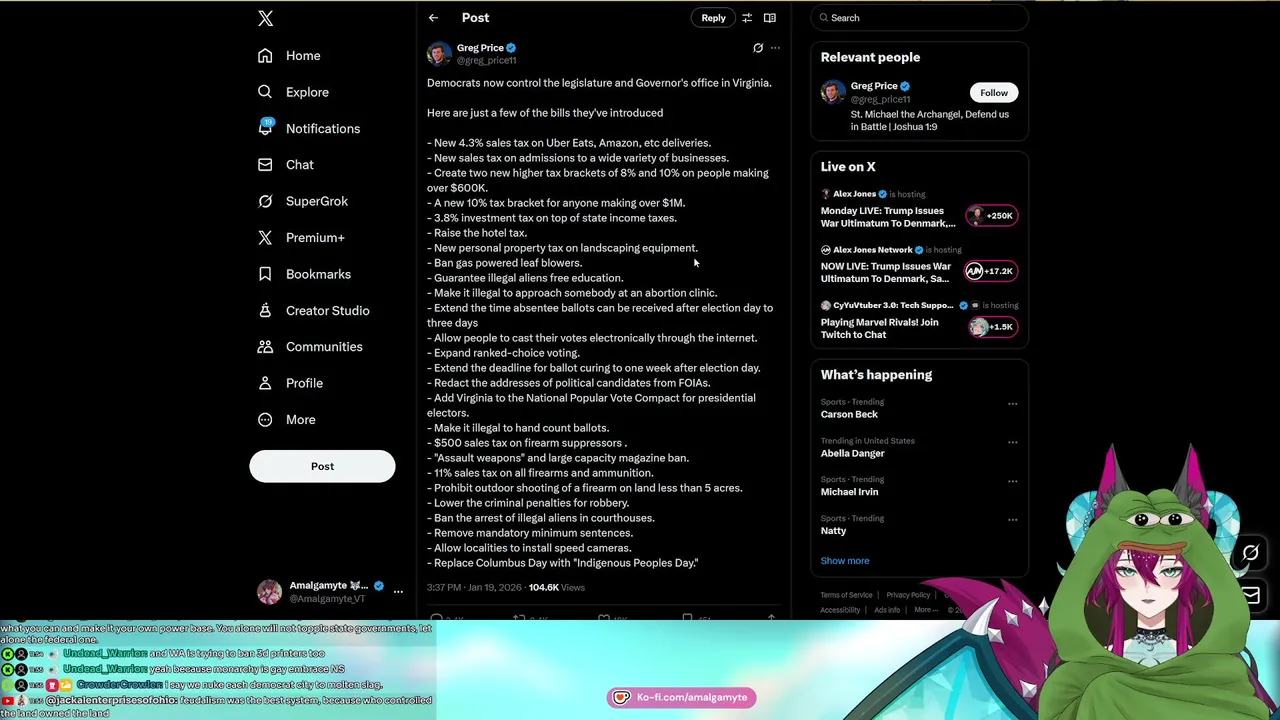Open account switcher three-dot menu for Amalgamyte

pyautogui.click(x=398, y=592)
